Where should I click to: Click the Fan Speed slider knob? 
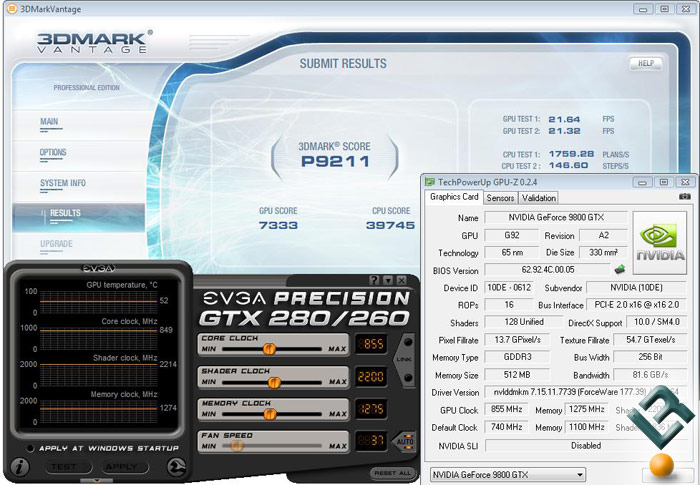coord(237,446)
